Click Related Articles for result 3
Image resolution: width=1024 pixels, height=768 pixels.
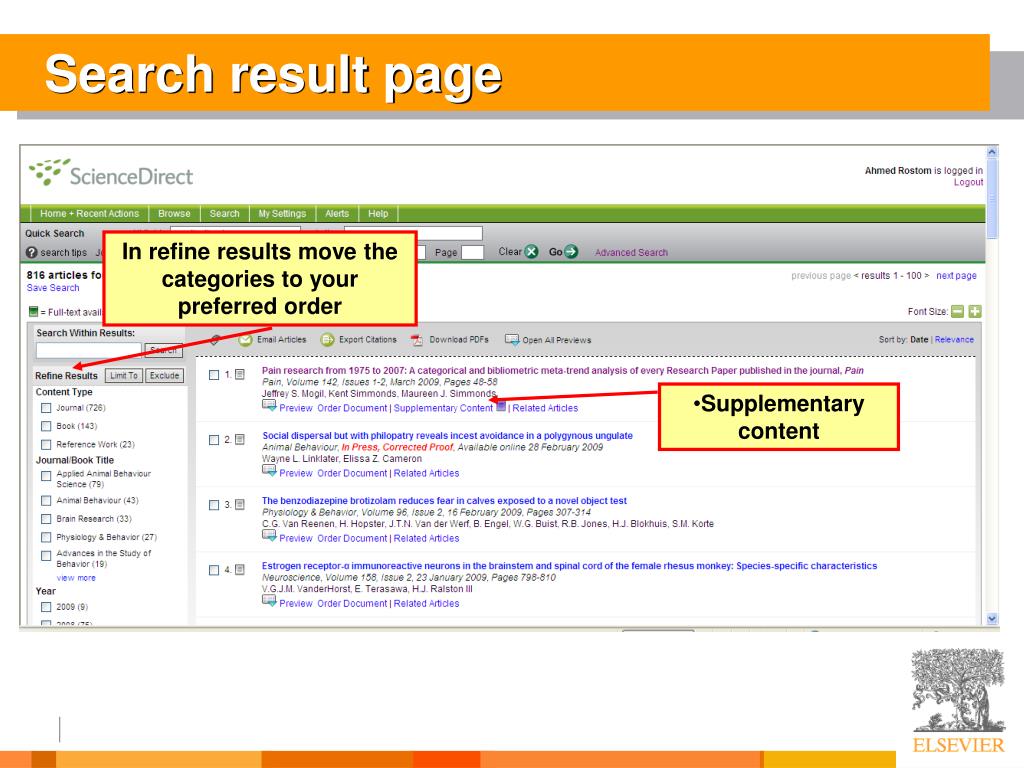pos(426,539)
